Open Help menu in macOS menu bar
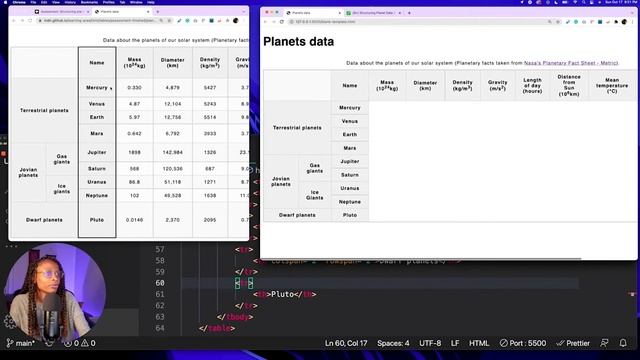This screenshot has width=640, height=360. (151, 2)
